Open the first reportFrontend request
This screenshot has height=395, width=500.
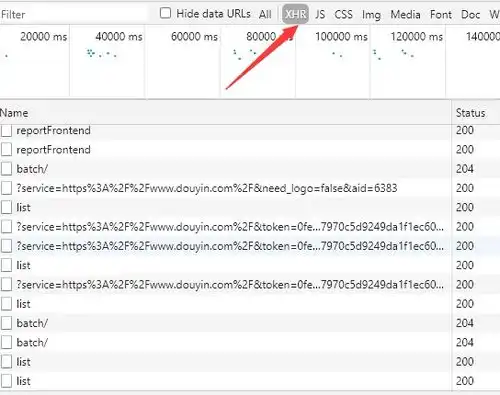click(53, 130)
